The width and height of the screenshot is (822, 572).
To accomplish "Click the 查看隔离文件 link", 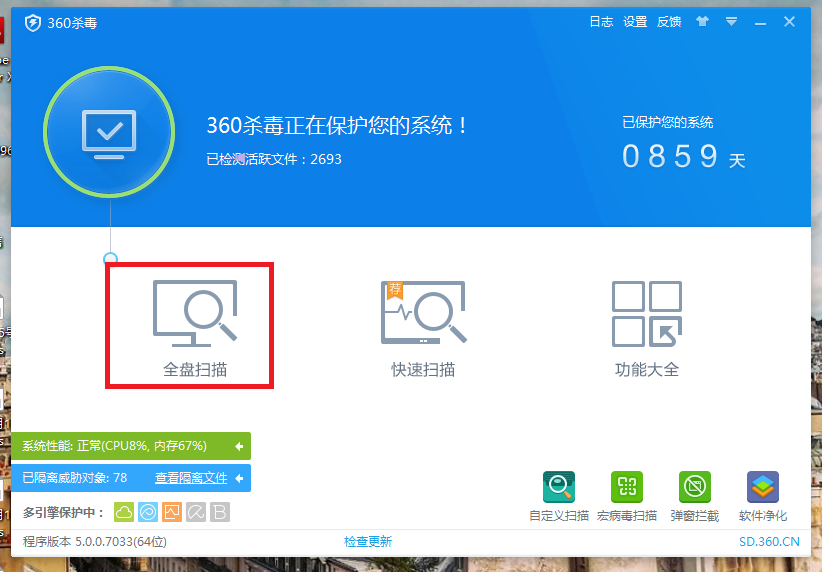I will pos(190,478).
